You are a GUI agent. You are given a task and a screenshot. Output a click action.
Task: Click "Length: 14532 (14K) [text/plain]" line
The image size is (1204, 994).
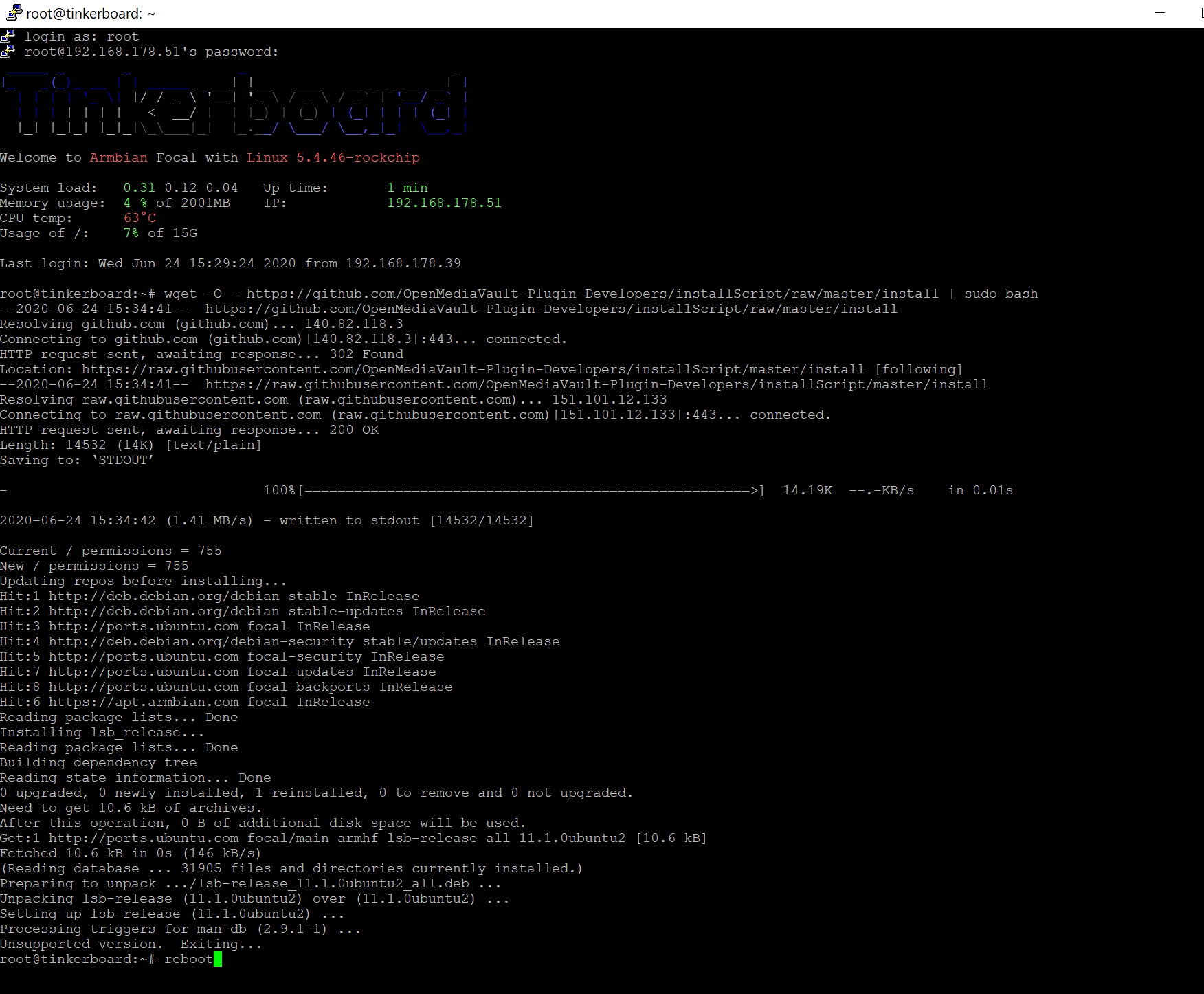click(x=131, y=445)
